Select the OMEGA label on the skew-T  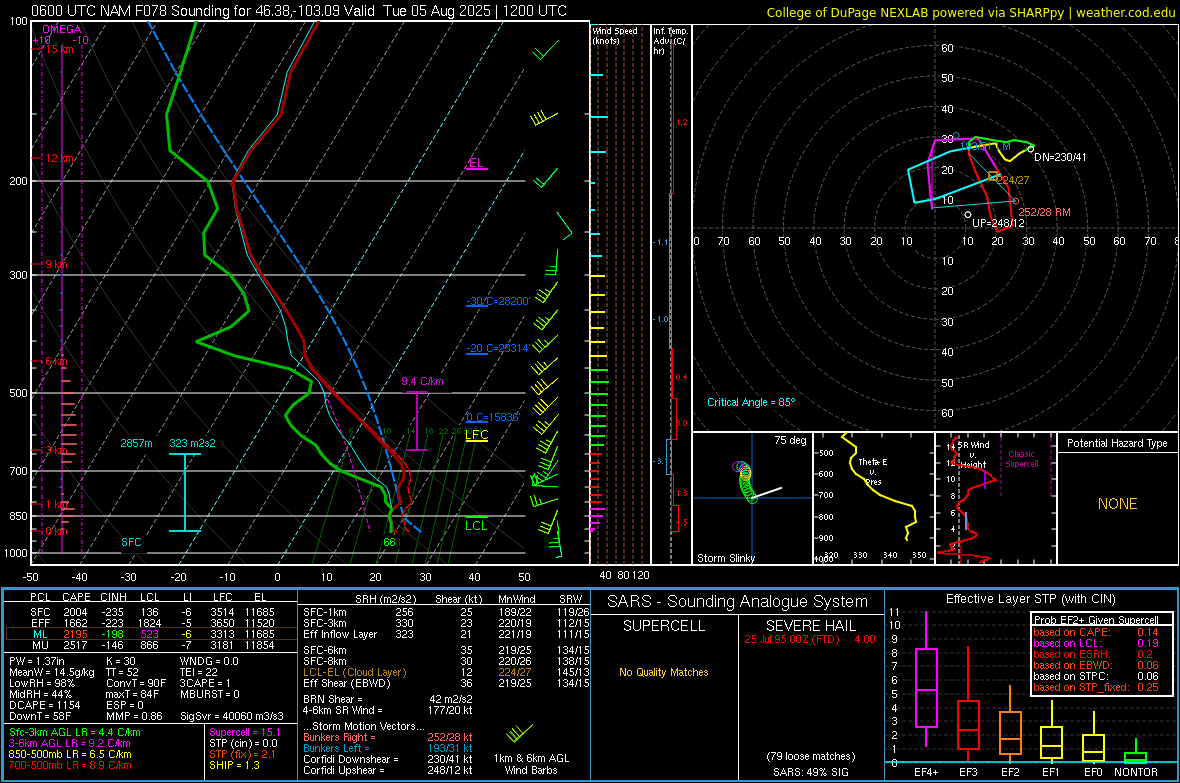(x=62, y=29)
